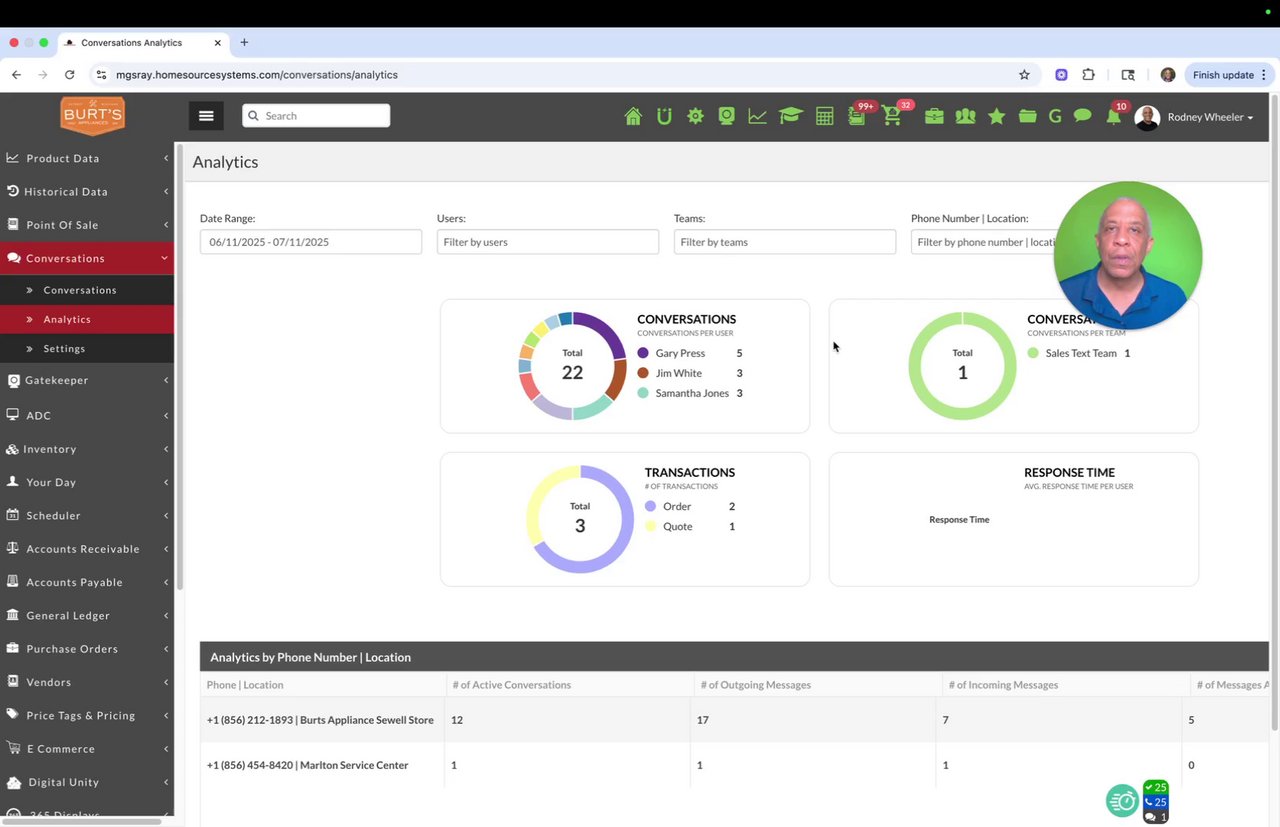Open General Ledger in the sidebar
The image size is (1280, 827).
point(87,615)
